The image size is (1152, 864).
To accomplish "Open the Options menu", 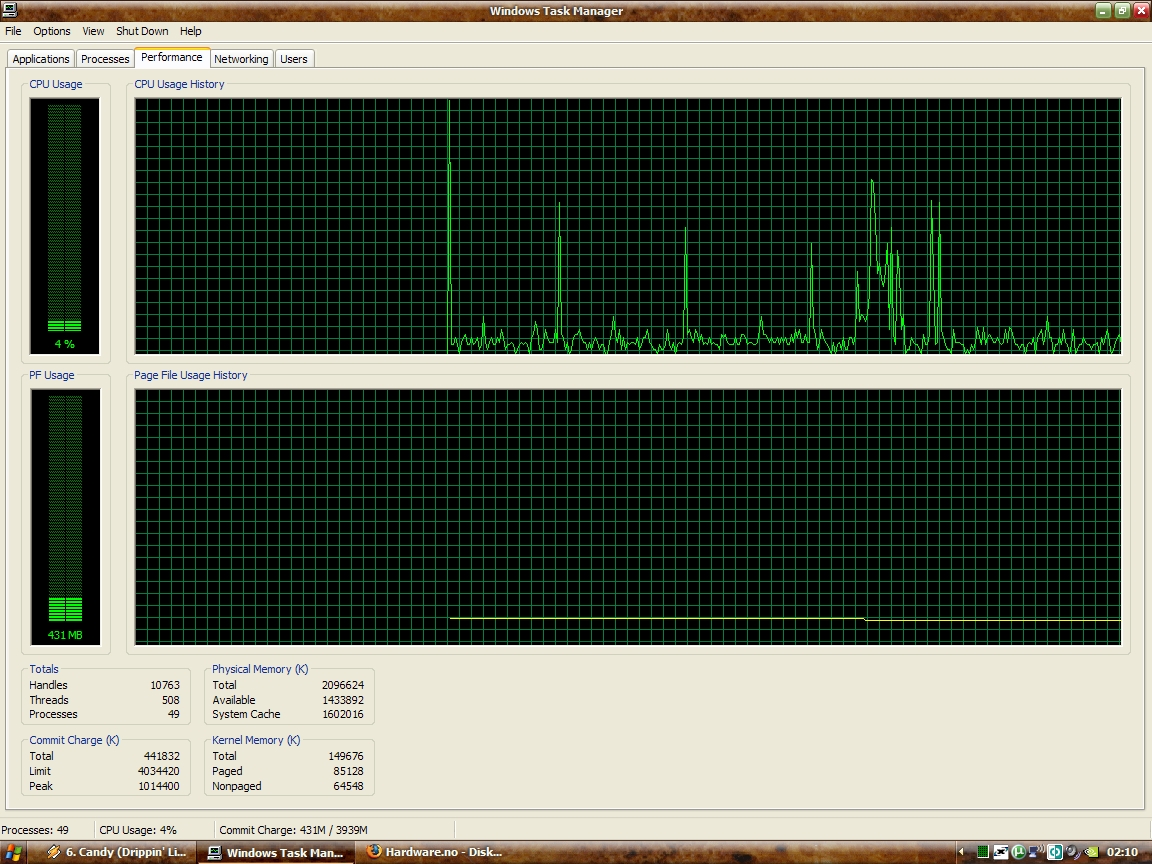I will point(51,31).
